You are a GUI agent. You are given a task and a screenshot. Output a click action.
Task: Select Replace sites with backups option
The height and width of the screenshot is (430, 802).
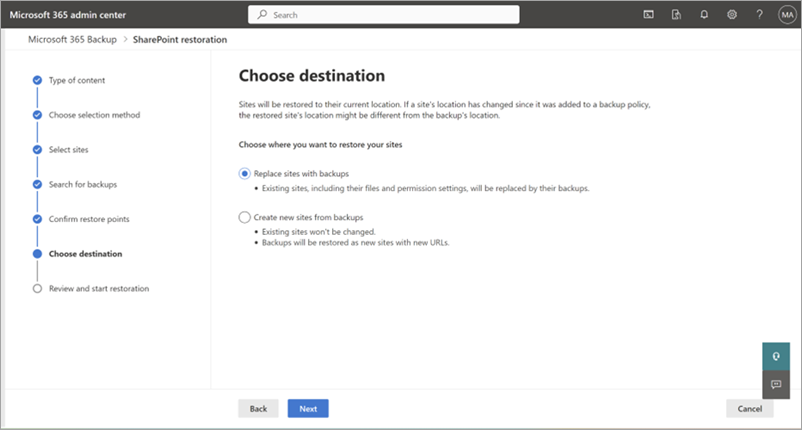point(245,173)
